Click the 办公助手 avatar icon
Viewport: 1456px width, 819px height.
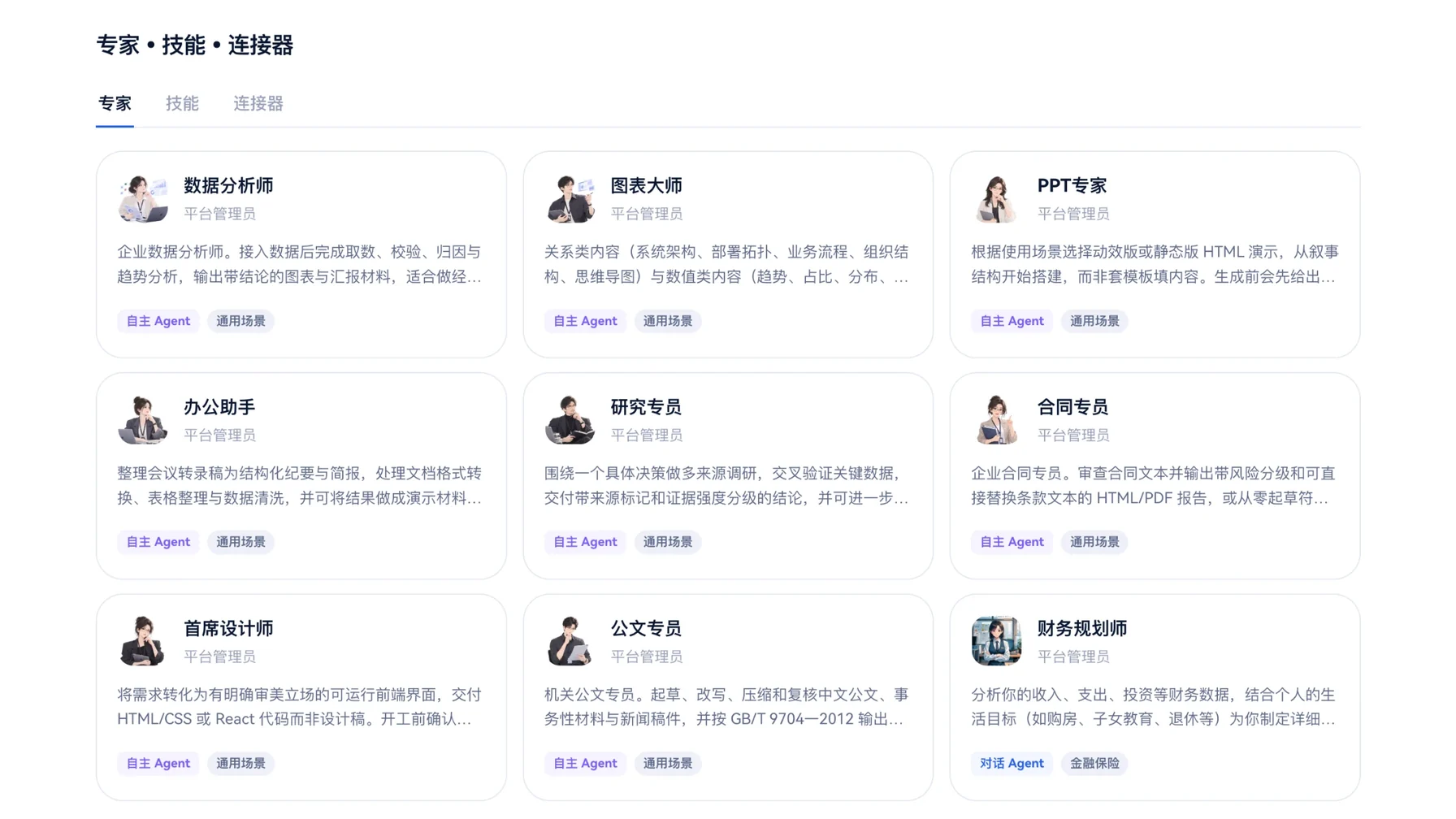coord(143,419)
